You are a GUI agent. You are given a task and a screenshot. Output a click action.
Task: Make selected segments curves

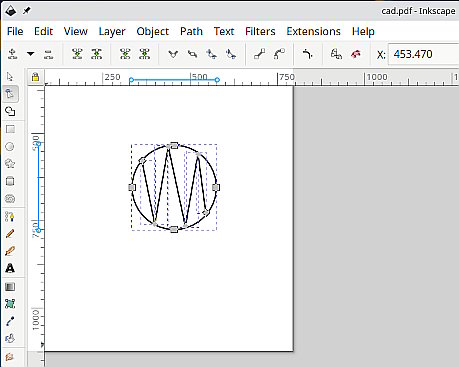coord(279,54)
